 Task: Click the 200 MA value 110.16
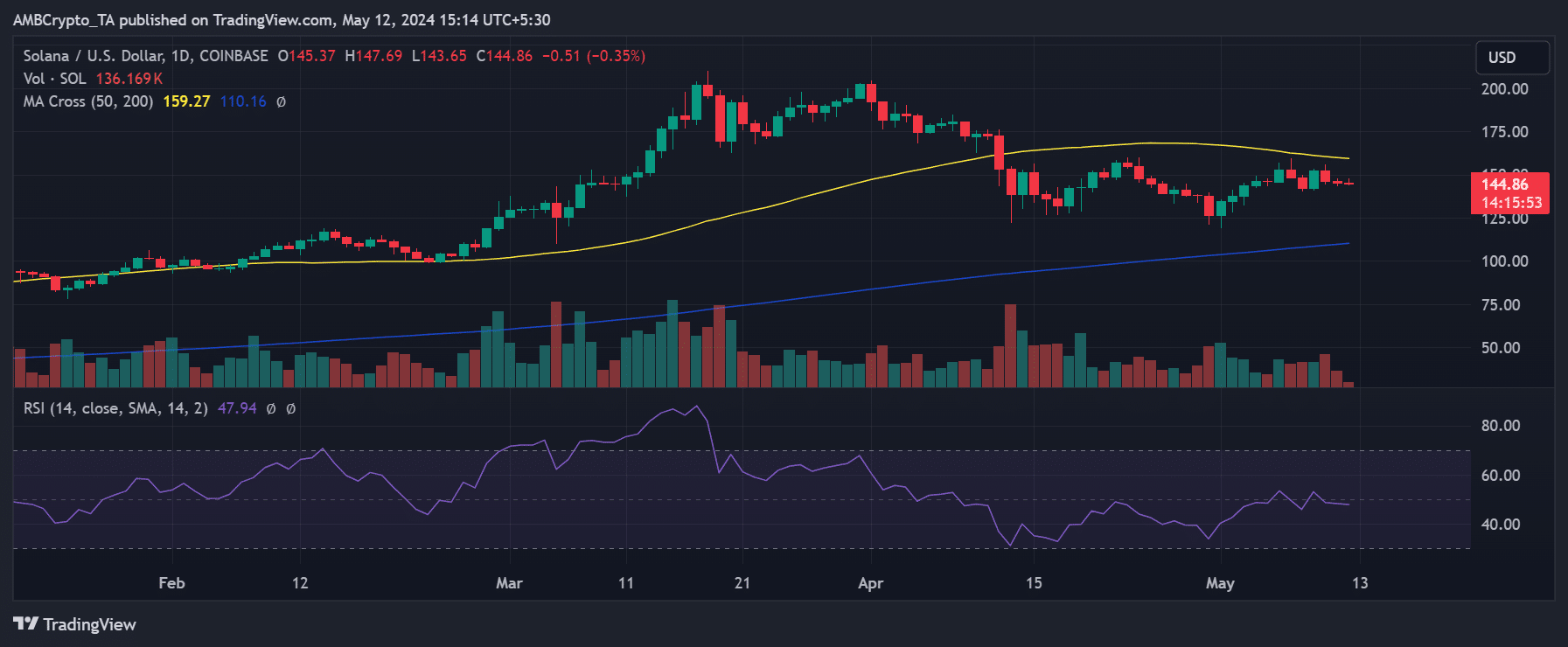pos(243,101)
